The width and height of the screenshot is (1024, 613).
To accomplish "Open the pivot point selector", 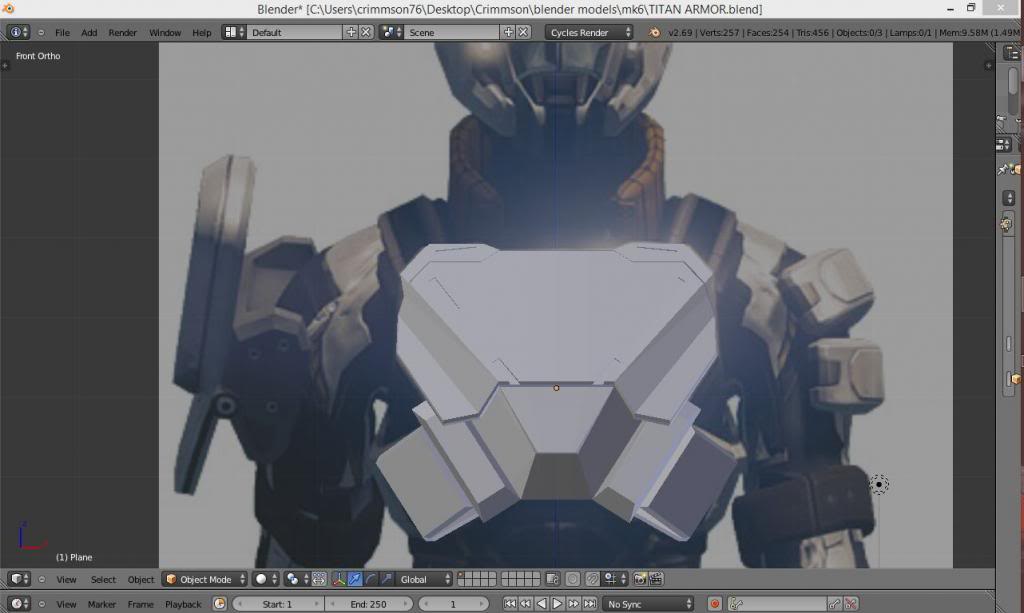I will (296, 579).
